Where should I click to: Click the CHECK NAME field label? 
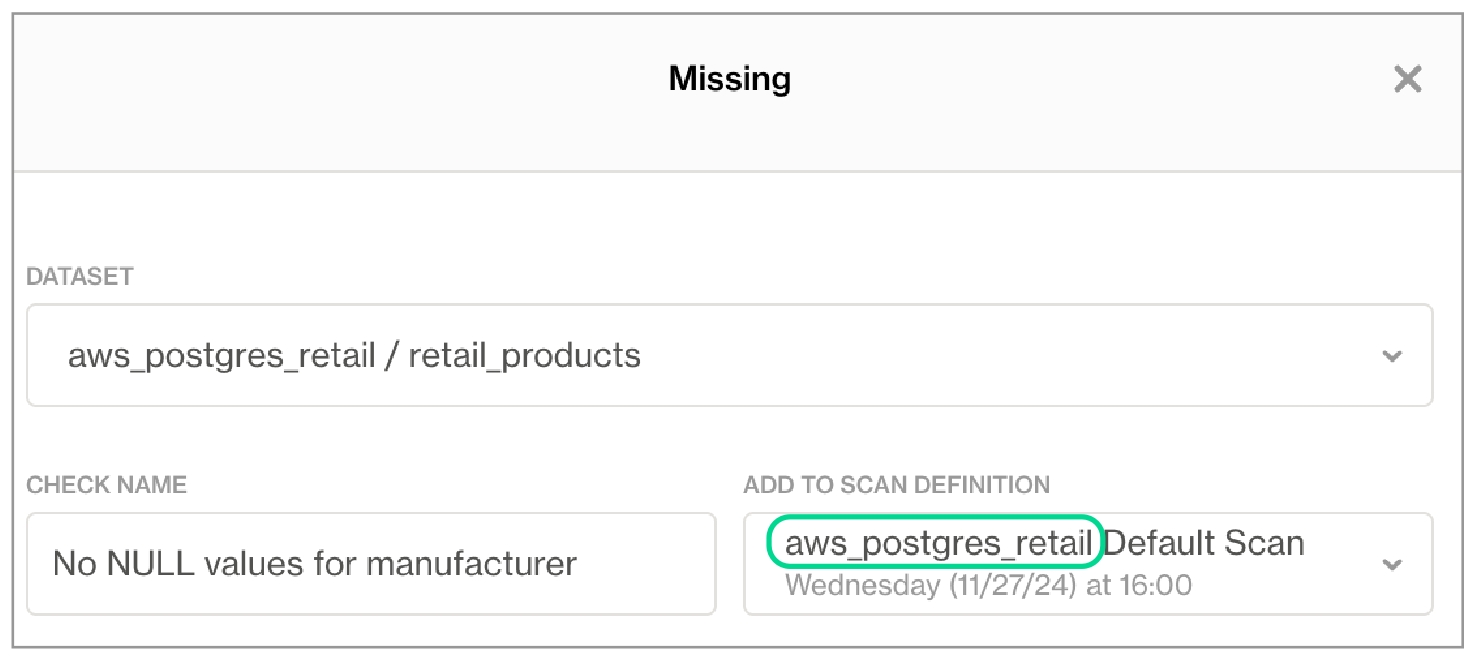(x=106, y=485)
